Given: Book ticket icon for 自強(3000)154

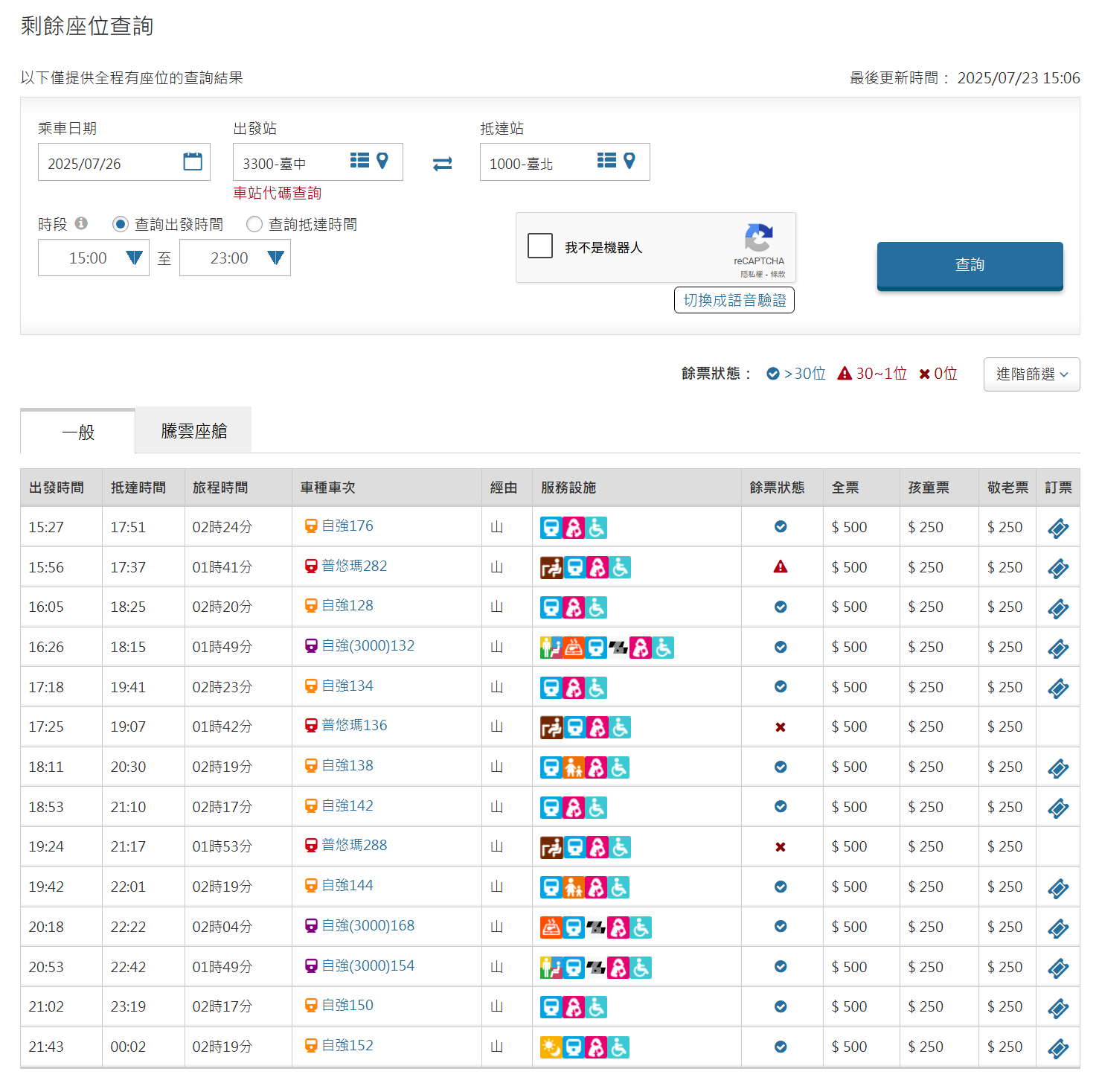Looking at the screenshot, I should pyautogui.click(x=1058, y=968).
